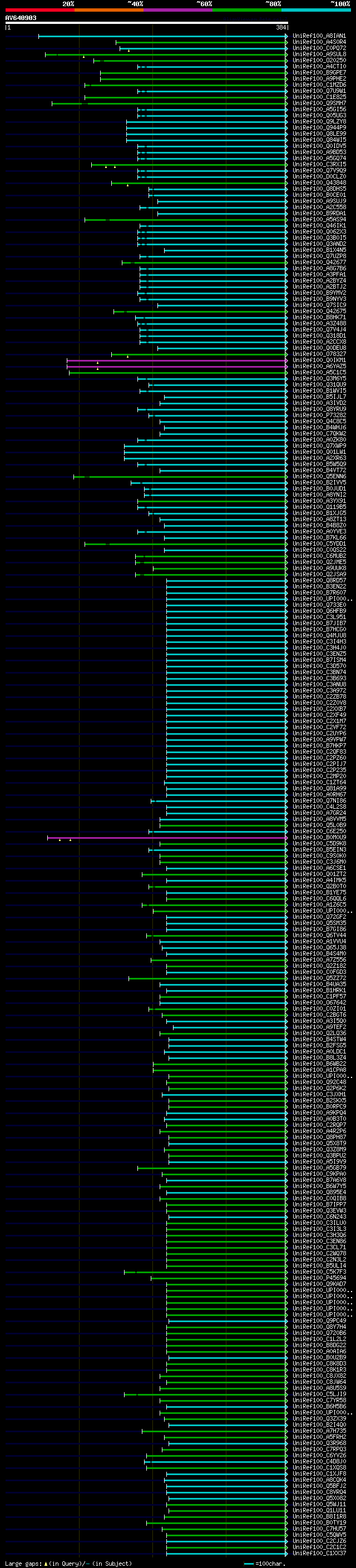356x1568 pixels.
Task: Select the UniRef100_Q5L0B9 label
Action: coord(319,825)
